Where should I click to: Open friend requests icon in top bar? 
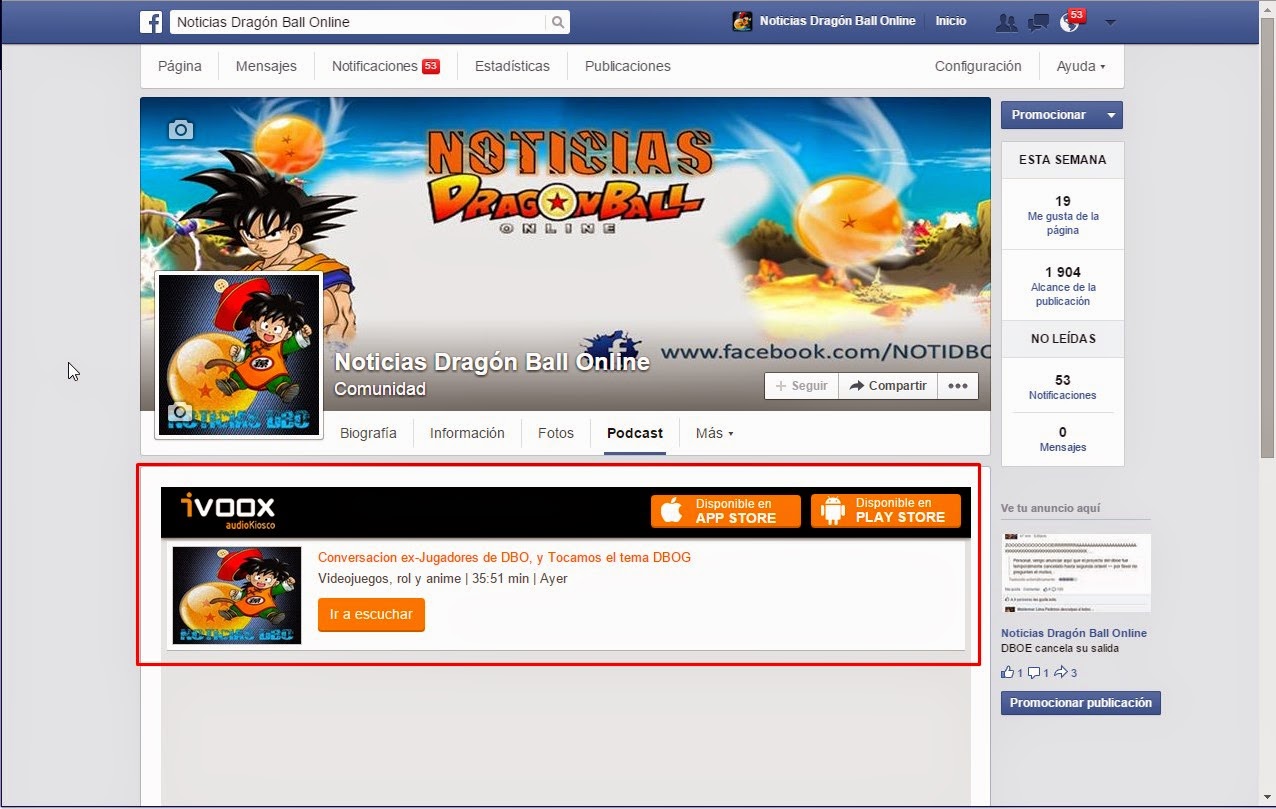[x=1007, y=22]
